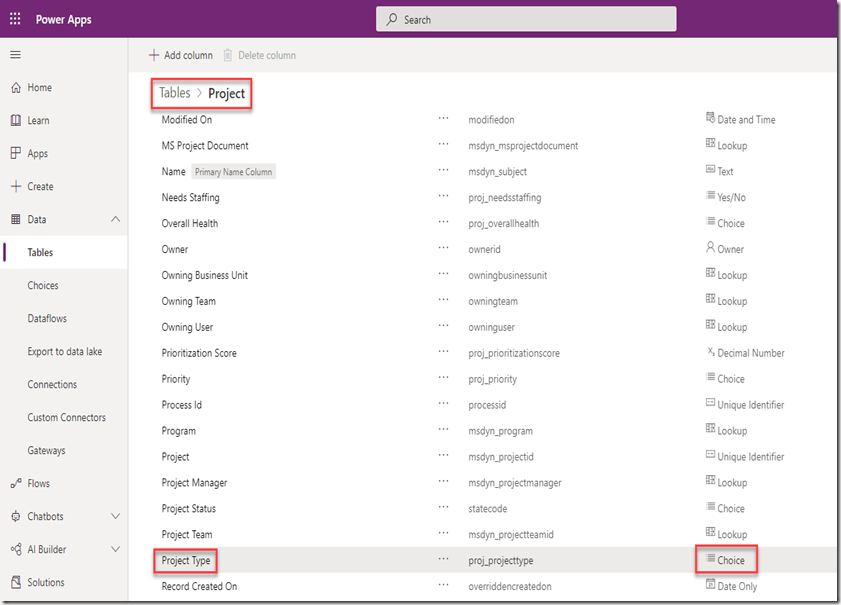The width and height of the screenshot is (841, 605).
Task: Open the Project Type column
Action: point(186,561)
